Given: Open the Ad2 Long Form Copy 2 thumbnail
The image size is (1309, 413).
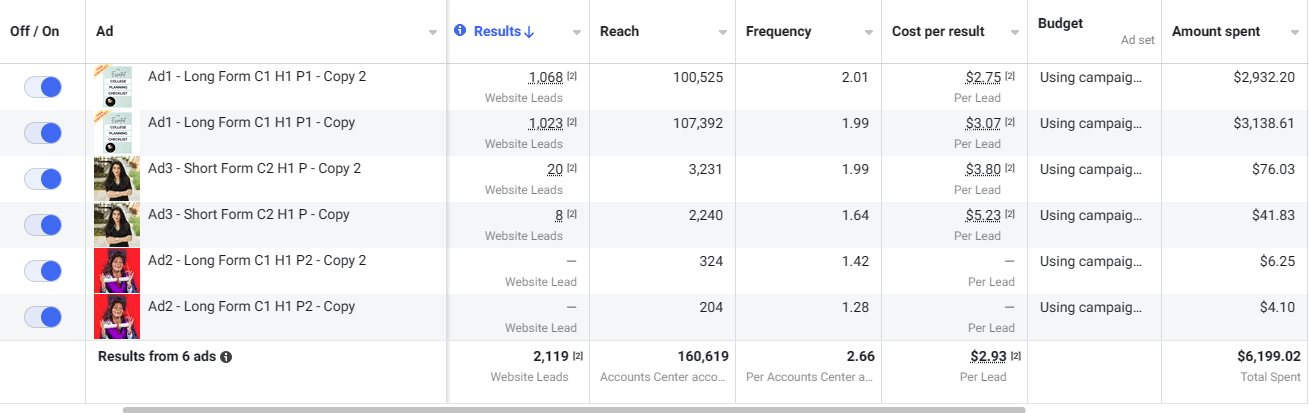Looking at the screenshot, I should (x=117, y=271).
